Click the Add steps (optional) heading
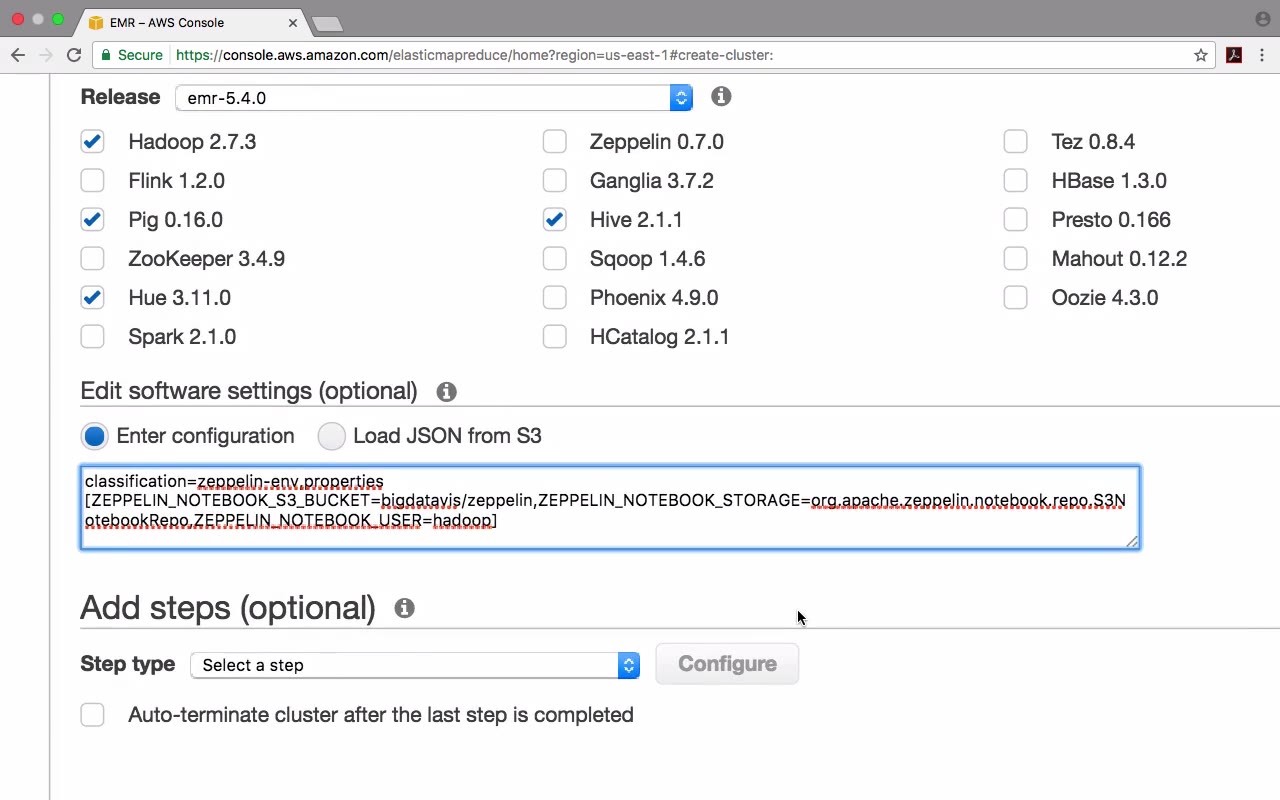This screenshot has height=800, width=1280. 228,608
